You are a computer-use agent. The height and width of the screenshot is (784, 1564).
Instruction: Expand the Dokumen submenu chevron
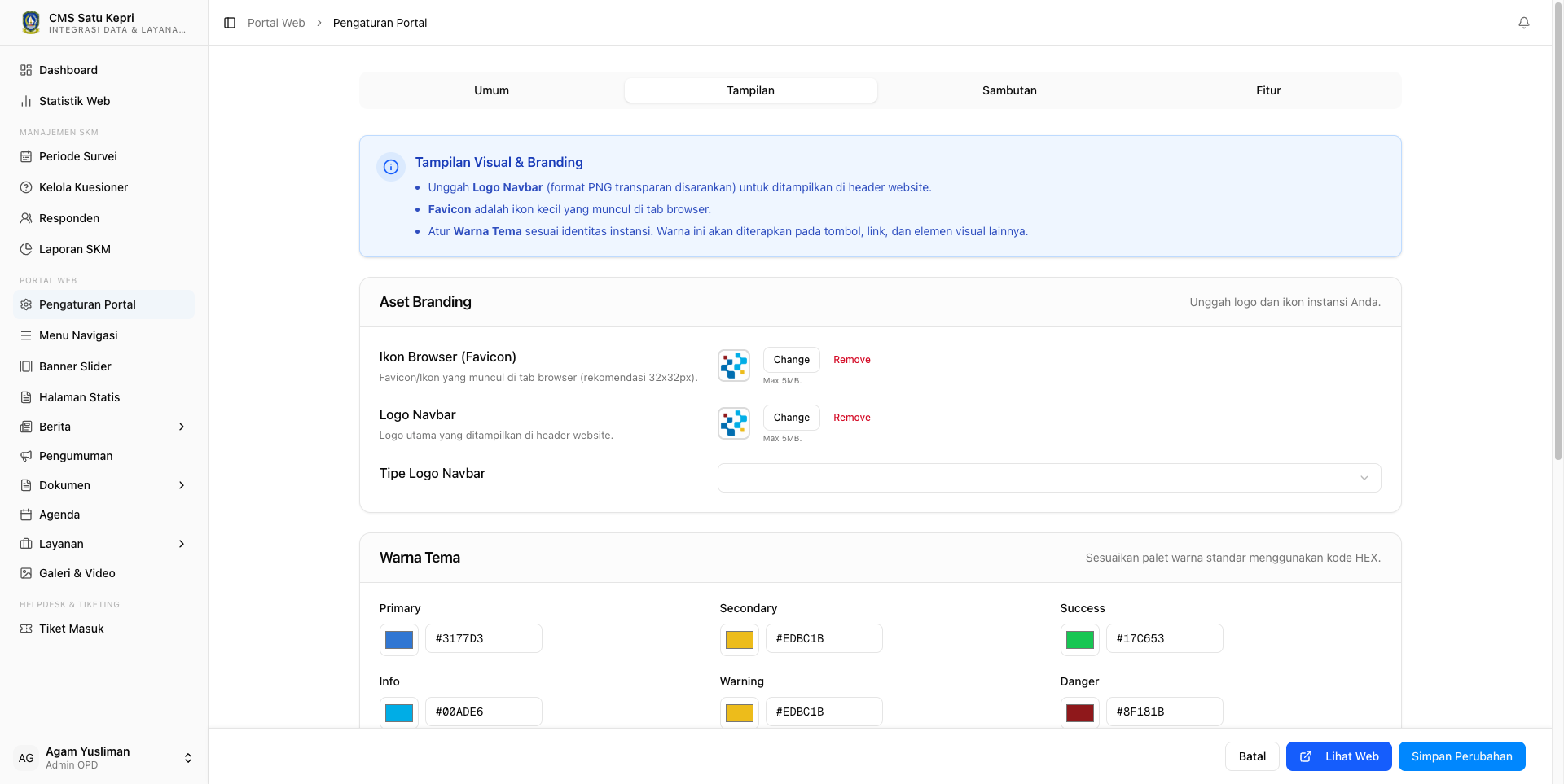coord(182,485)
